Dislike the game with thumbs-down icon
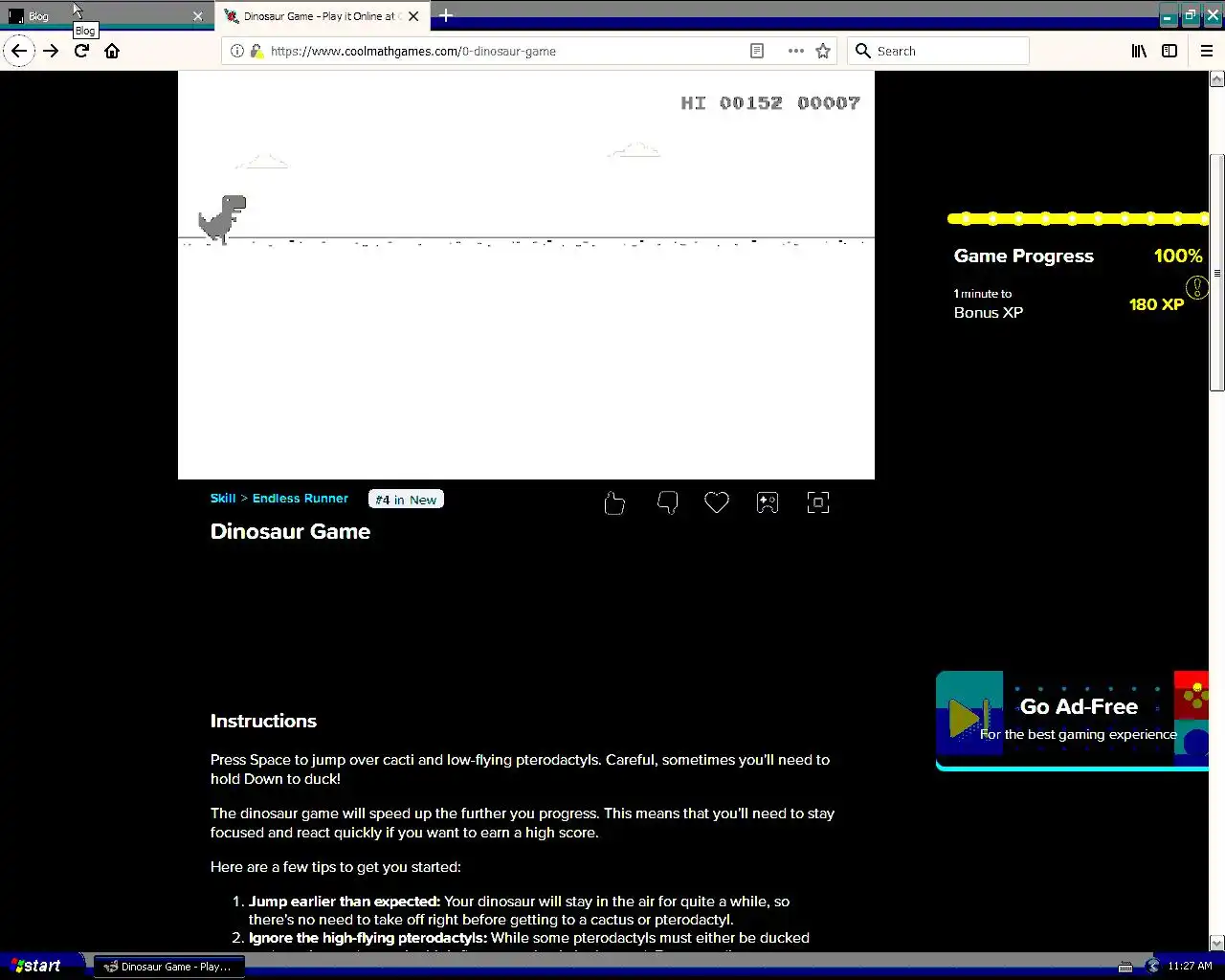This screenshot has height=980, width=1225. click(667, 502)
